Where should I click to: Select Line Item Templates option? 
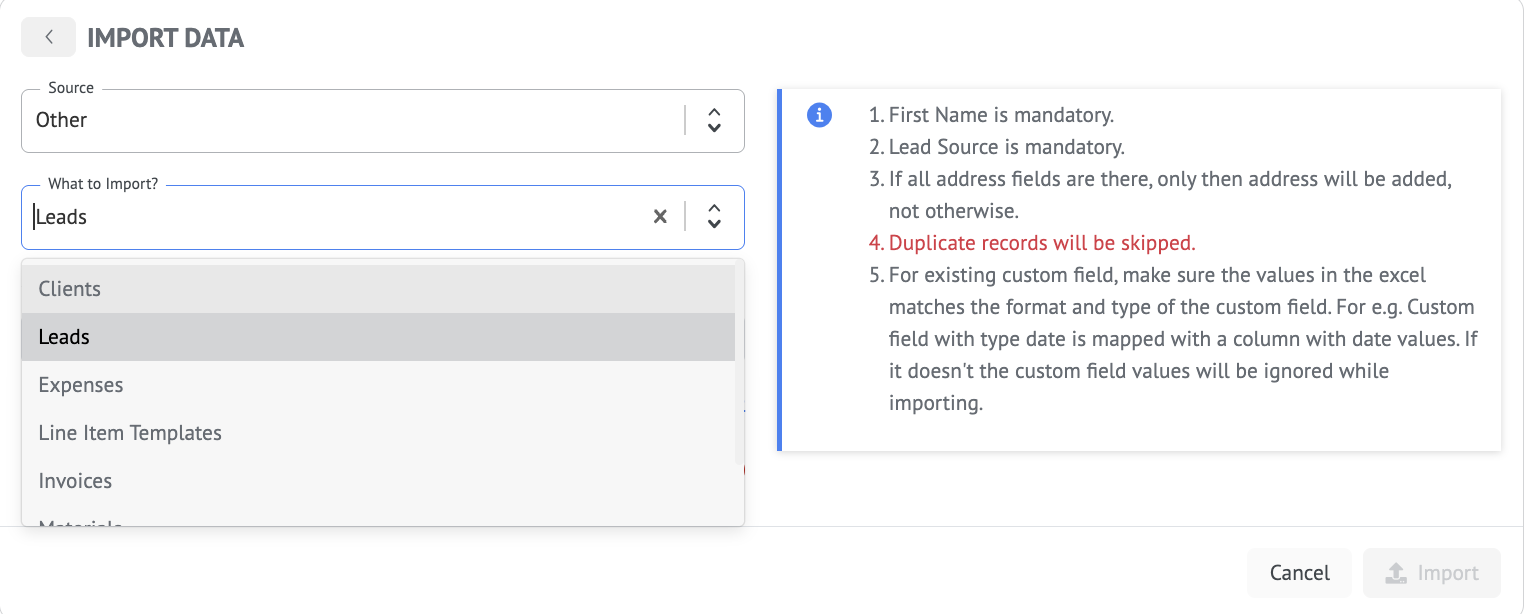point(130,433)
